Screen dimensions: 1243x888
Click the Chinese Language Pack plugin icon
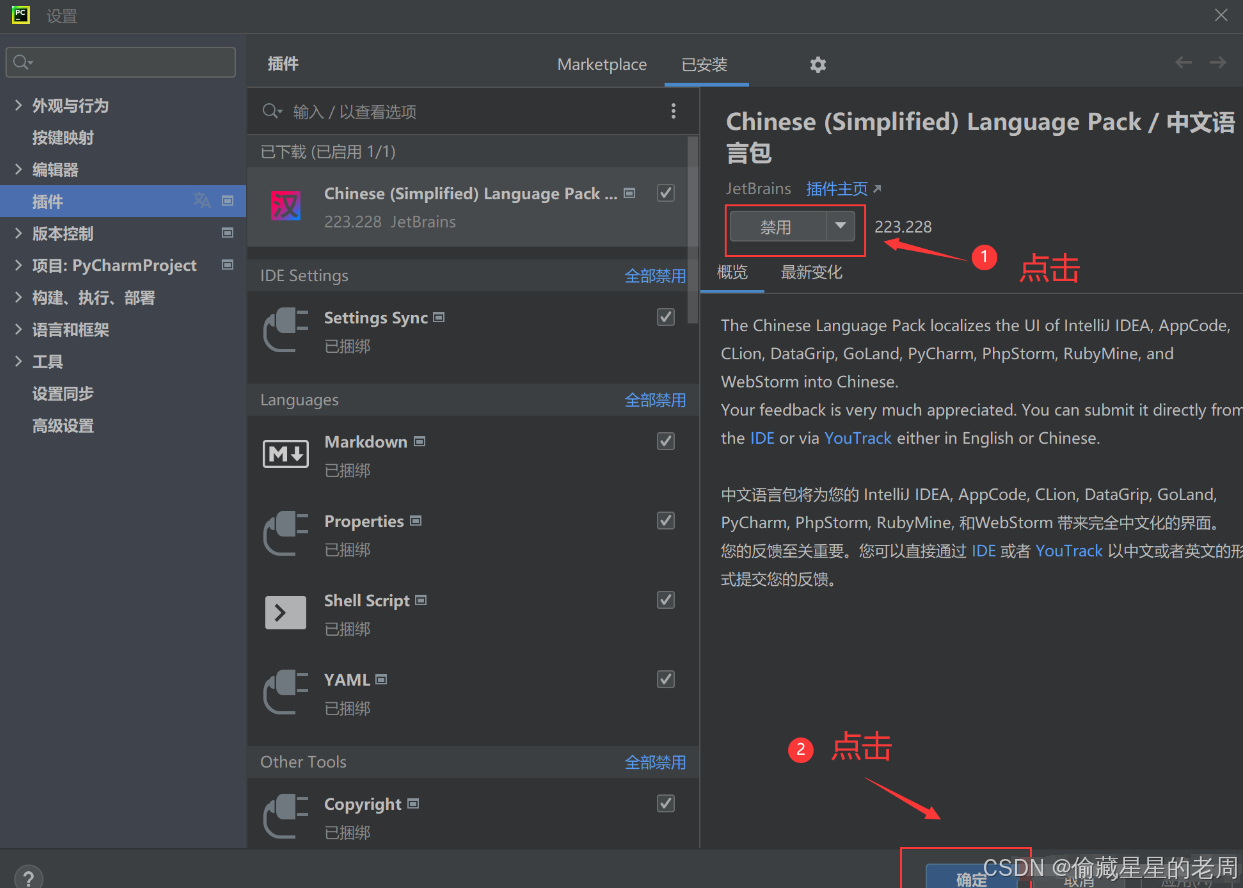[286, 207]
